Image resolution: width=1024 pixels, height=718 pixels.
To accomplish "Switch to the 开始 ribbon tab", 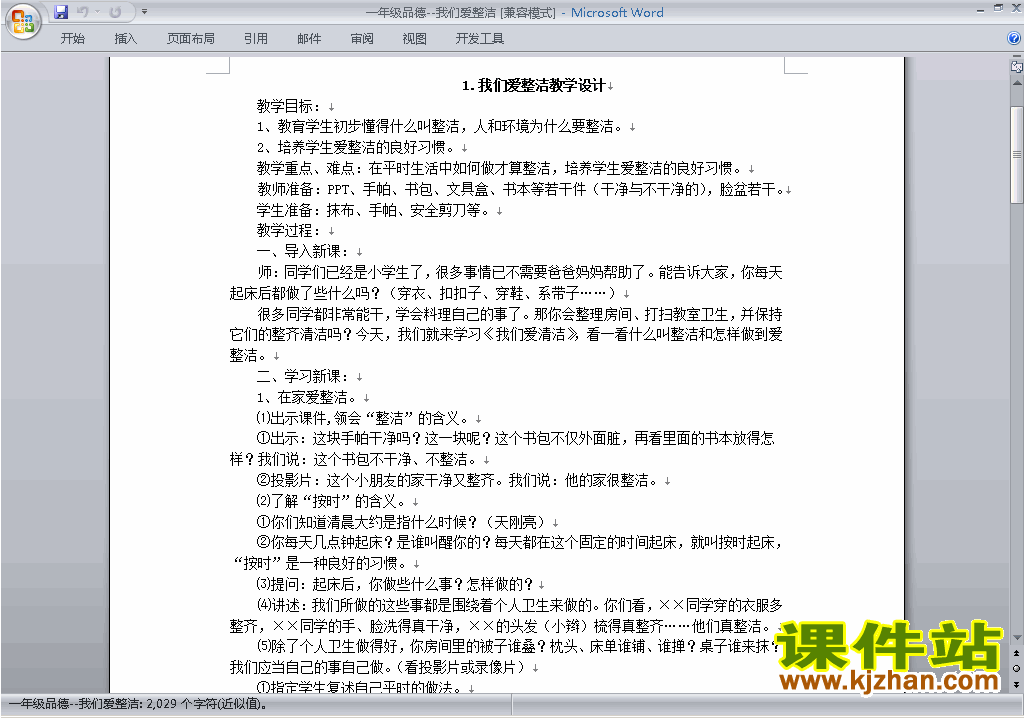I will 72,39.
